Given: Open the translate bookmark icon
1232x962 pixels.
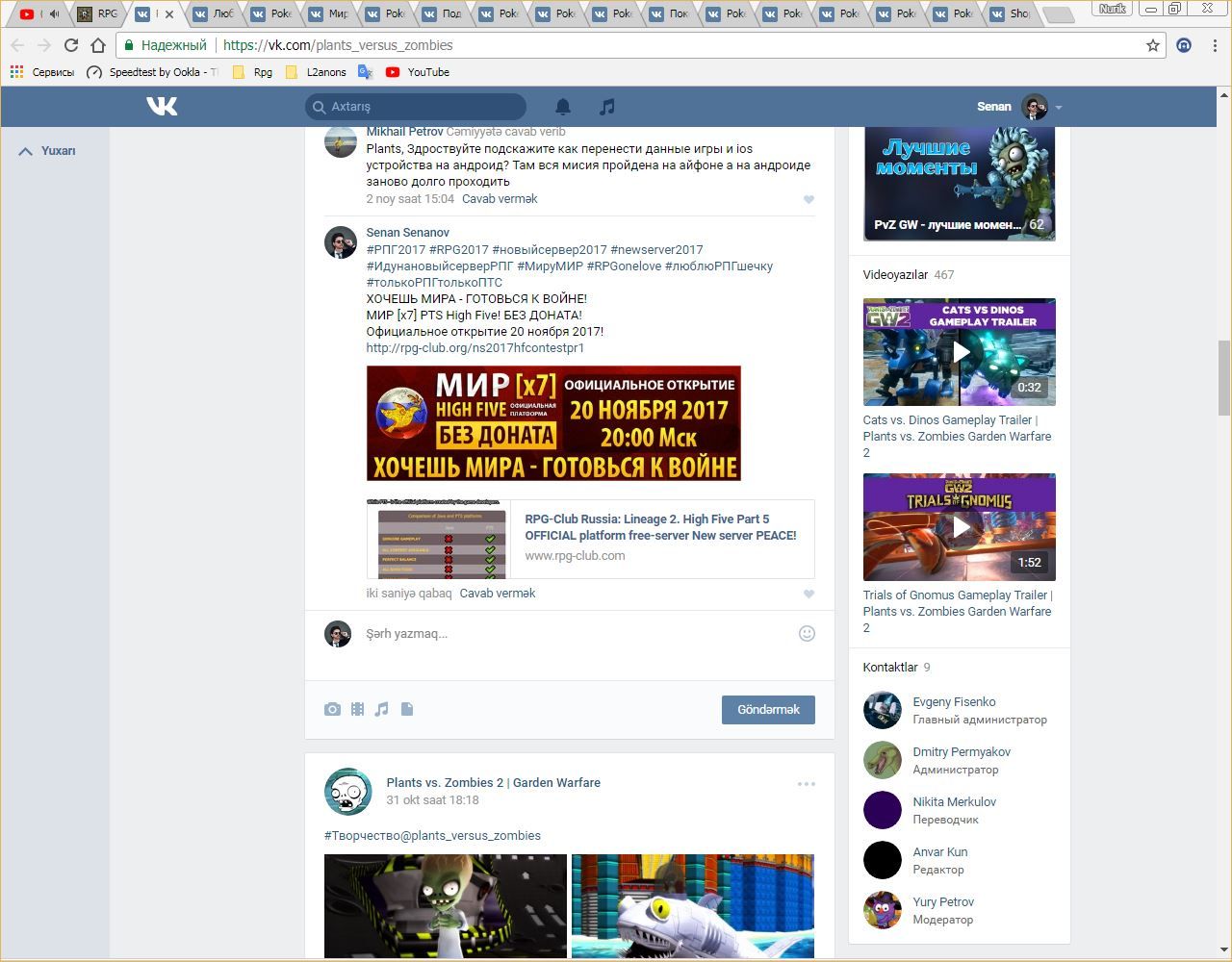Looking at the screenshot, I should (x=365, y=72).
